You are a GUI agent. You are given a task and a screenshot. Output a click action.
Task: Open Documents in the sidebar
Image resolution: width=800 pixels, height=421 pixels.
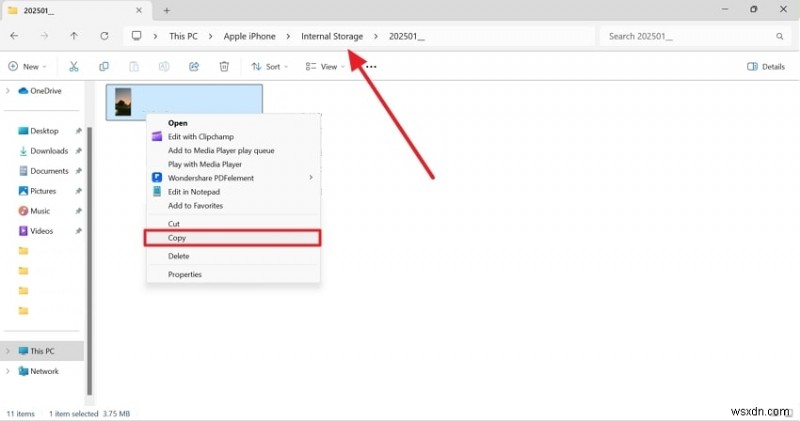coord(43,171)
